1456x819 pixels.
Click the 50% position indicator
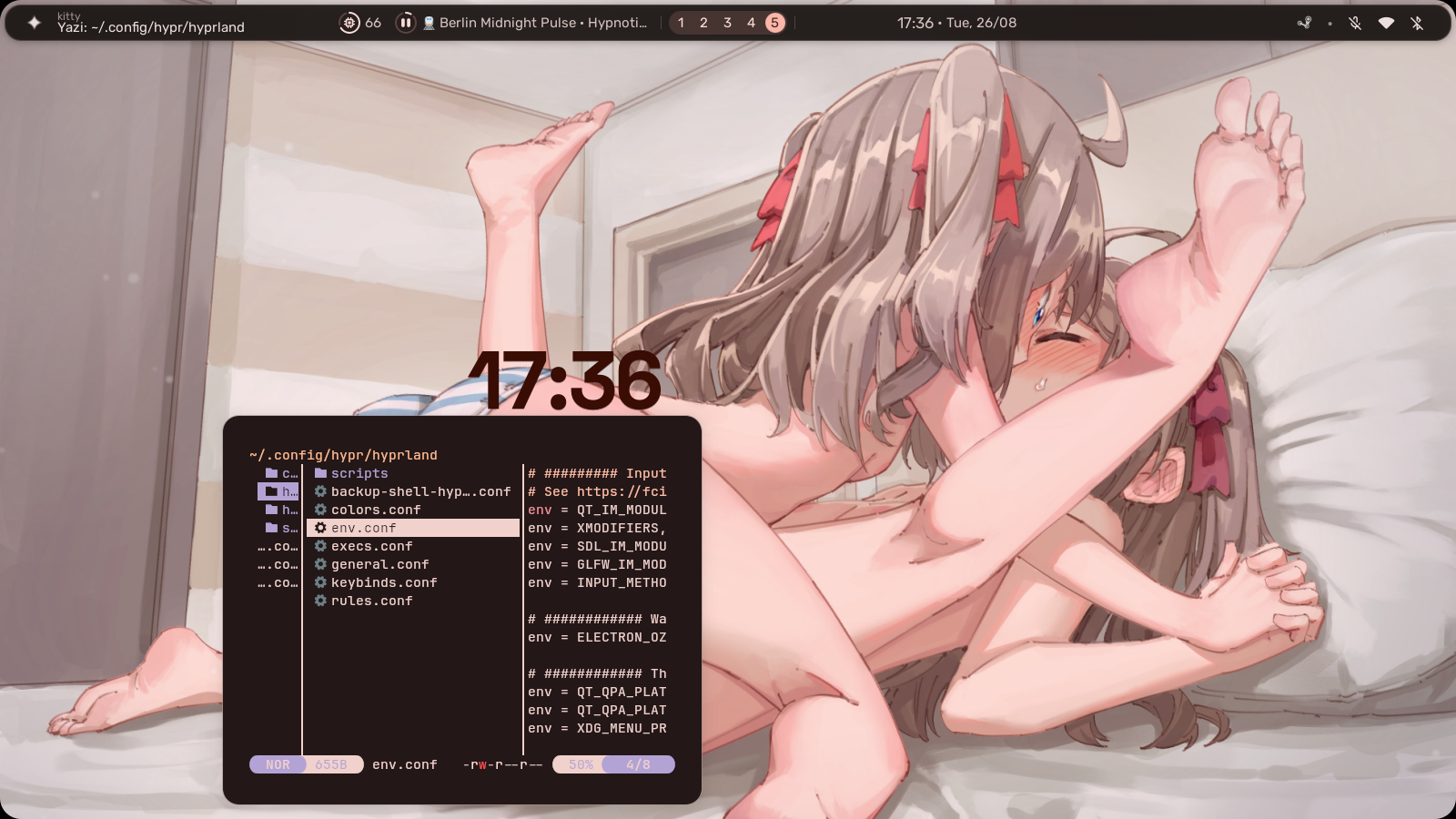(579, 764)
